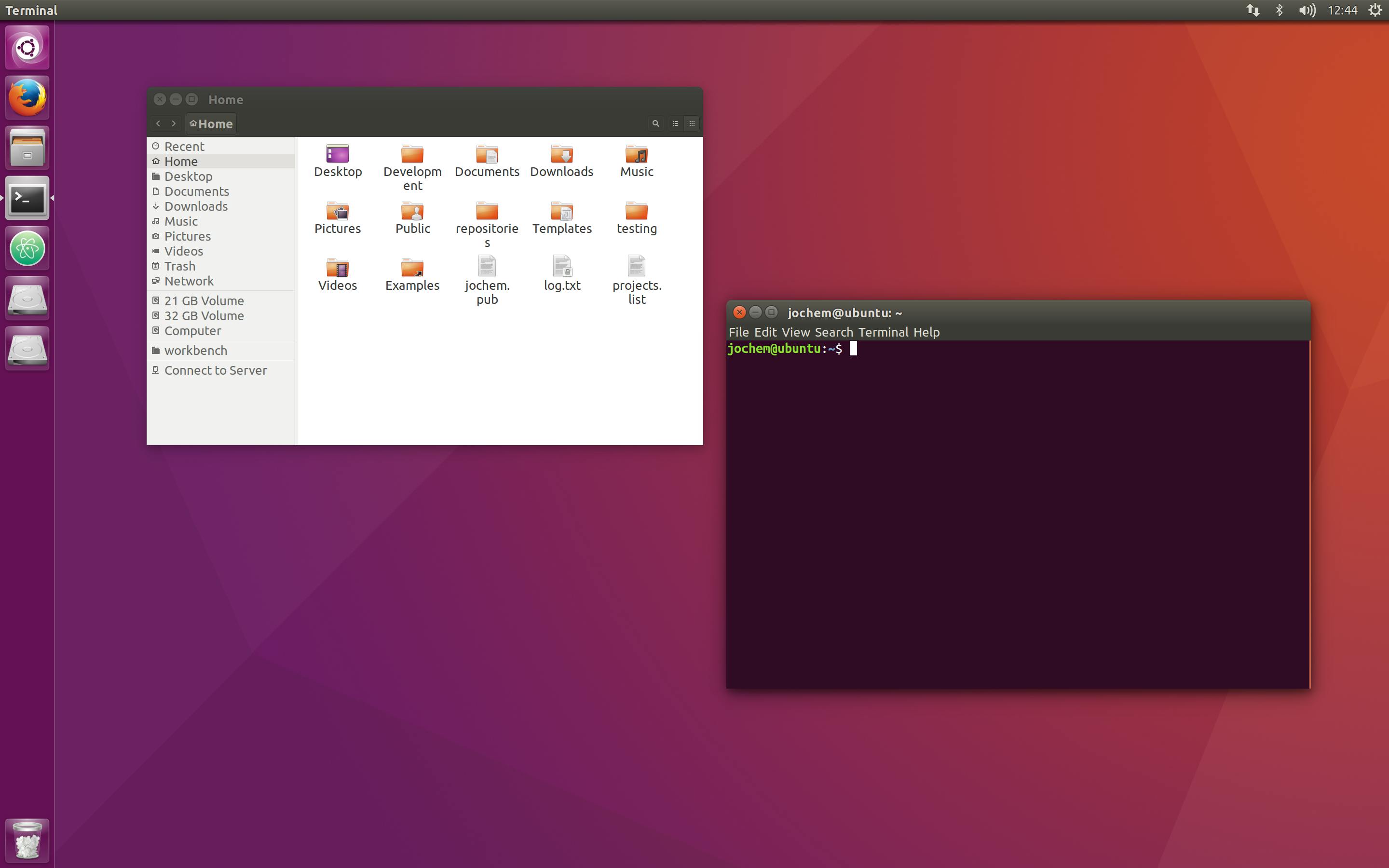Open the network indicator menu

coord(1253,10)
